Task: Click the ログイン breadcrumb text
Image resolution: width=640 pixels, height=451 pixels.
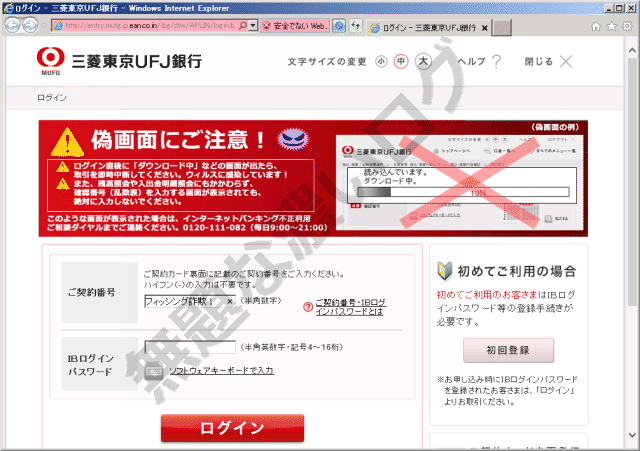Action: 52,98
